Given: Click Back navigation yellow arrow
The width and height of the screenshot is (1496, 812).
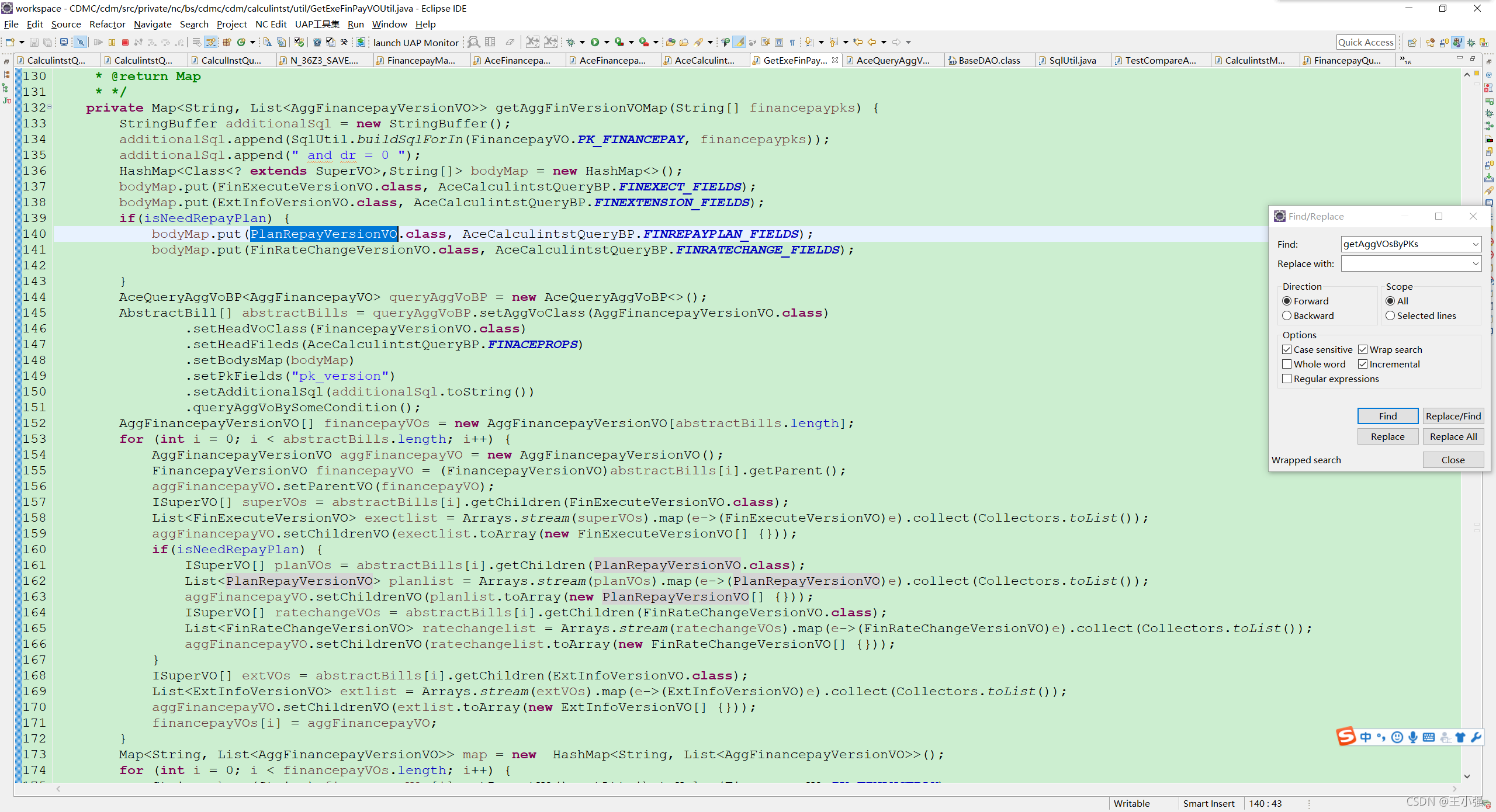Looking at the screenshot, I should point(872,42).
